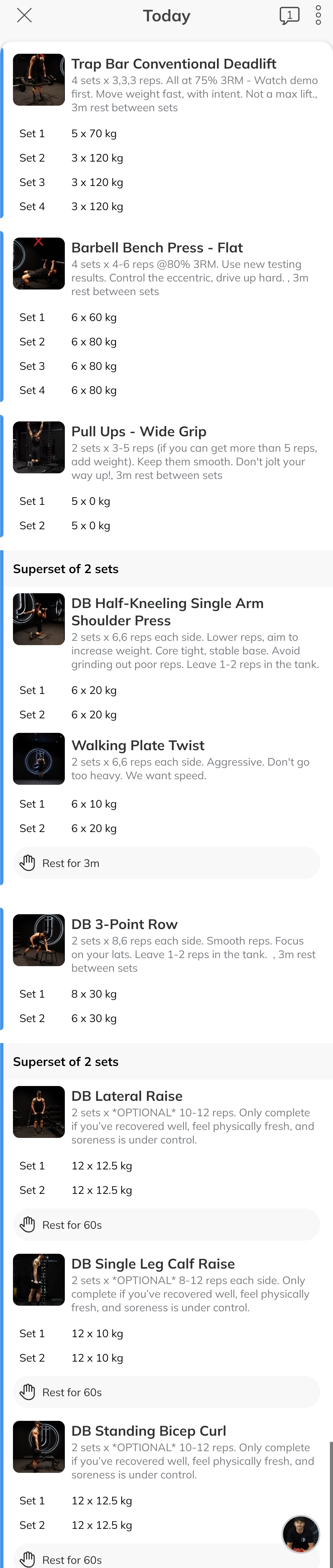The height and width of the screenshot is (1568, 333).
Task: Play the Trap Bar Conventional Deadlift demo video
Action: (39, 79)
